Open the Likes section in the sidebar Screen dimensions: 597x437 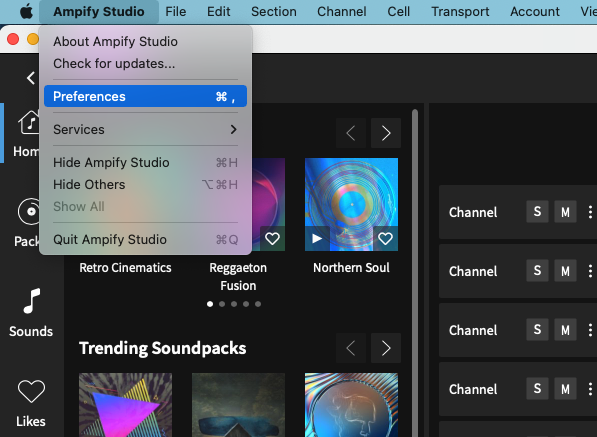point(31,404)
